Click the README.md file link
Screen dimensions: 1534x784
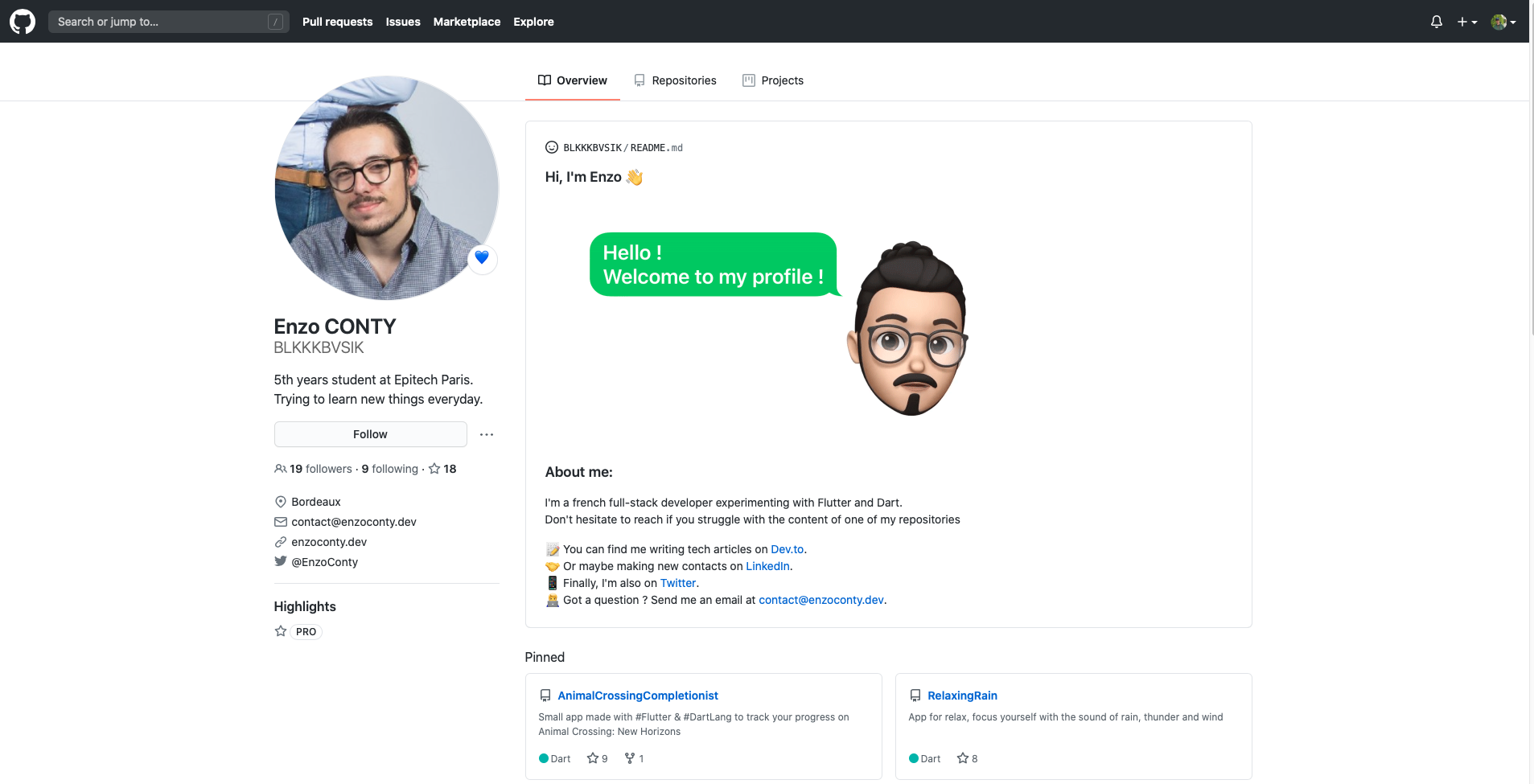tap(656, 148)
